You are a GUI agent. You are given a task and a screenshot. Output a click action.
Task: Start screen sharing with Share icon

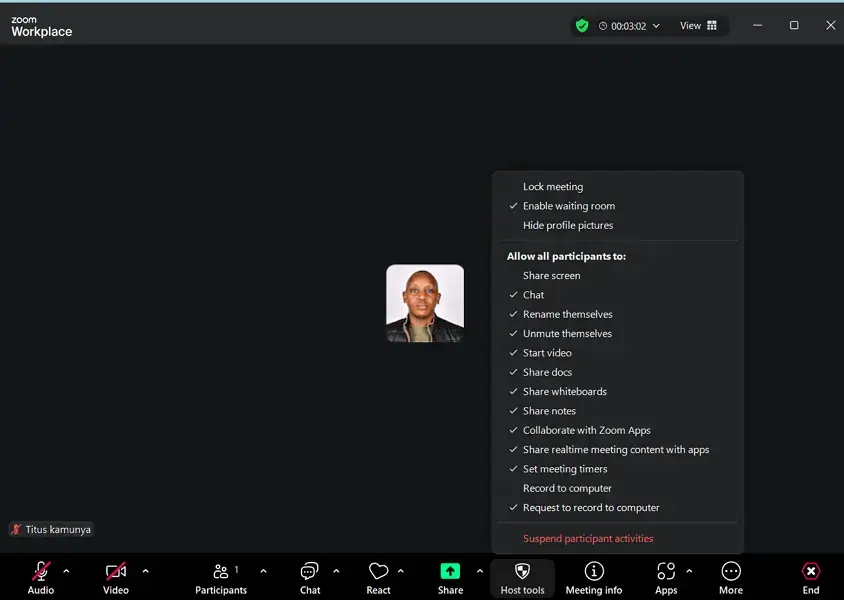click(x=450, y=576)
